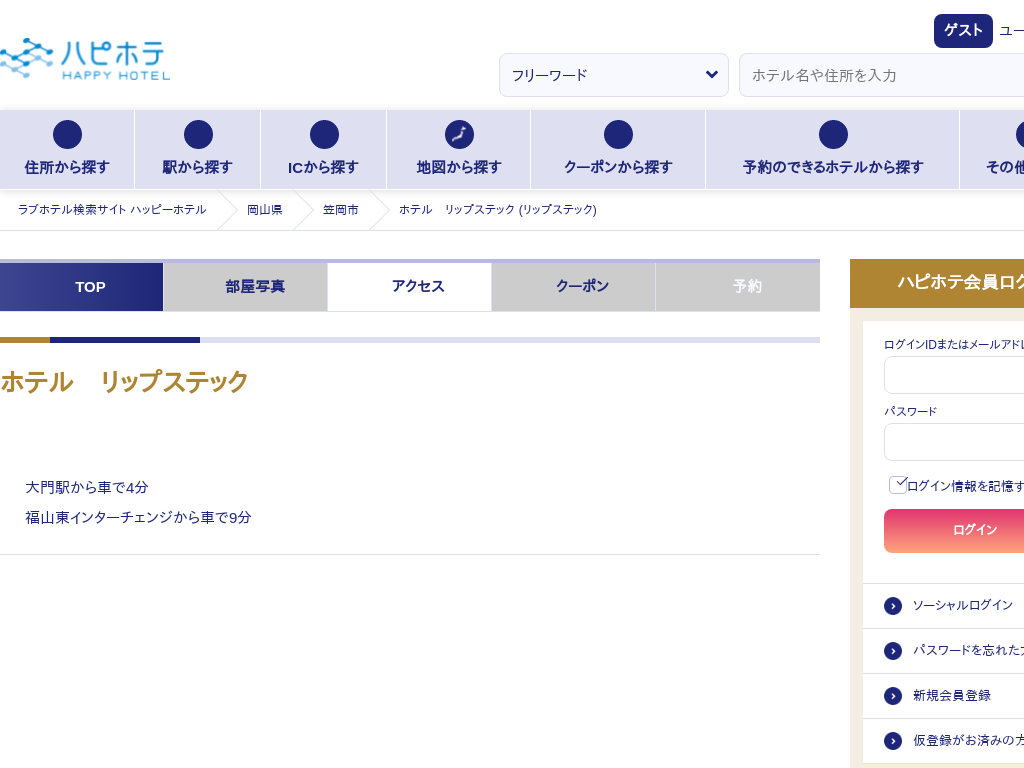
Task: Open 駅から探す navigation item
Action: pos(197,150)
